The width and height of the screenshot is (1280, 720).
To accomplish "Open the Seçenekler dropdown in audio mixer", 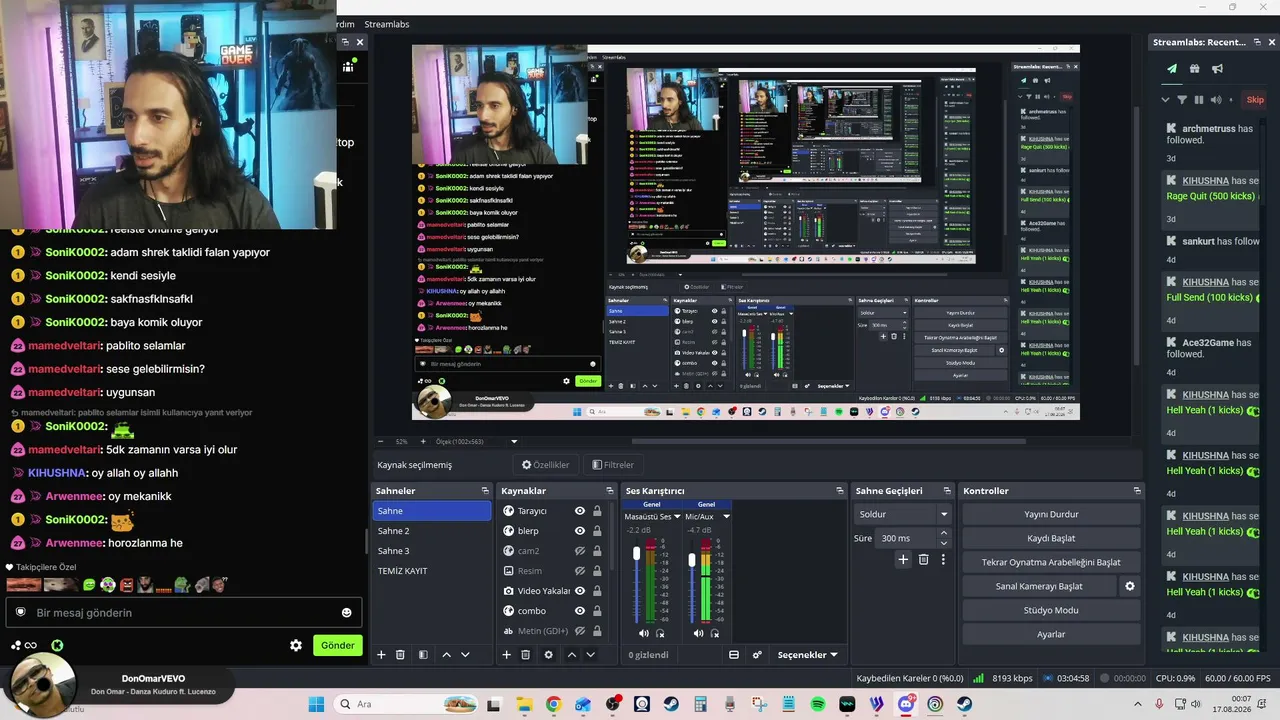I will [x=808, y=655].
